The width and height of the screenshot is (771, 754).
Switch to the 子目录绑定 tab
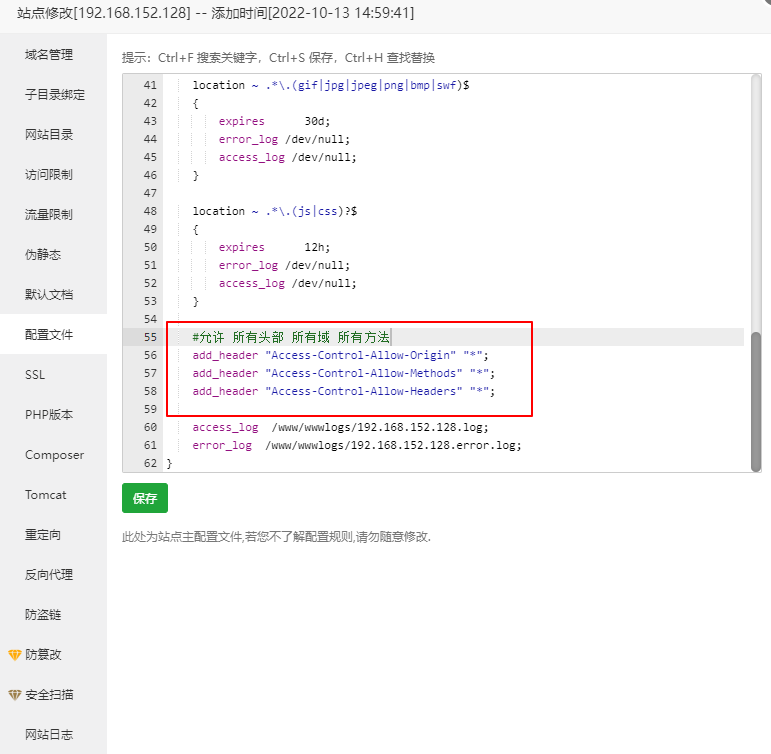(54, 95)
